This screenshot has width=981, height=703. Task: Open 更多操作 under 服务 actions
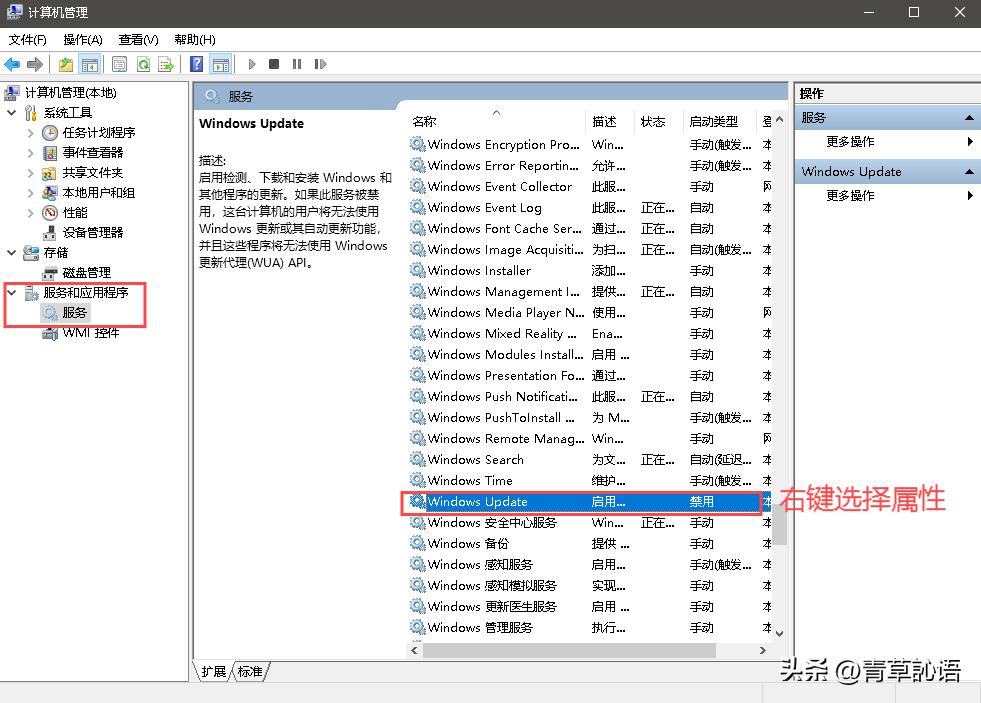[x=850, y=142]
